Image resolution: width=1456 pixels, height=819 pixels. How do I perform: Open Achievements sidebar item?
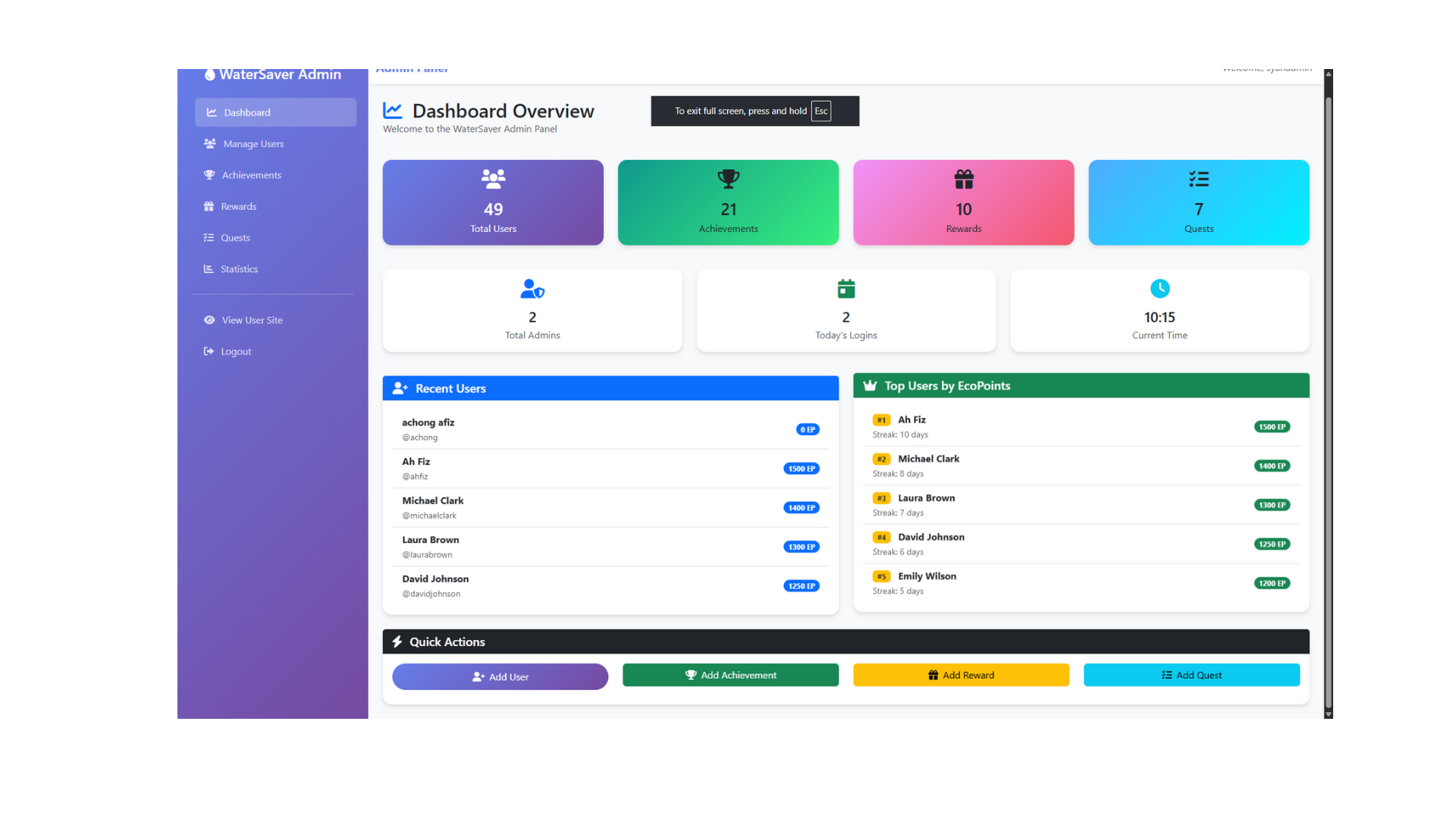[x=275, y=175]
